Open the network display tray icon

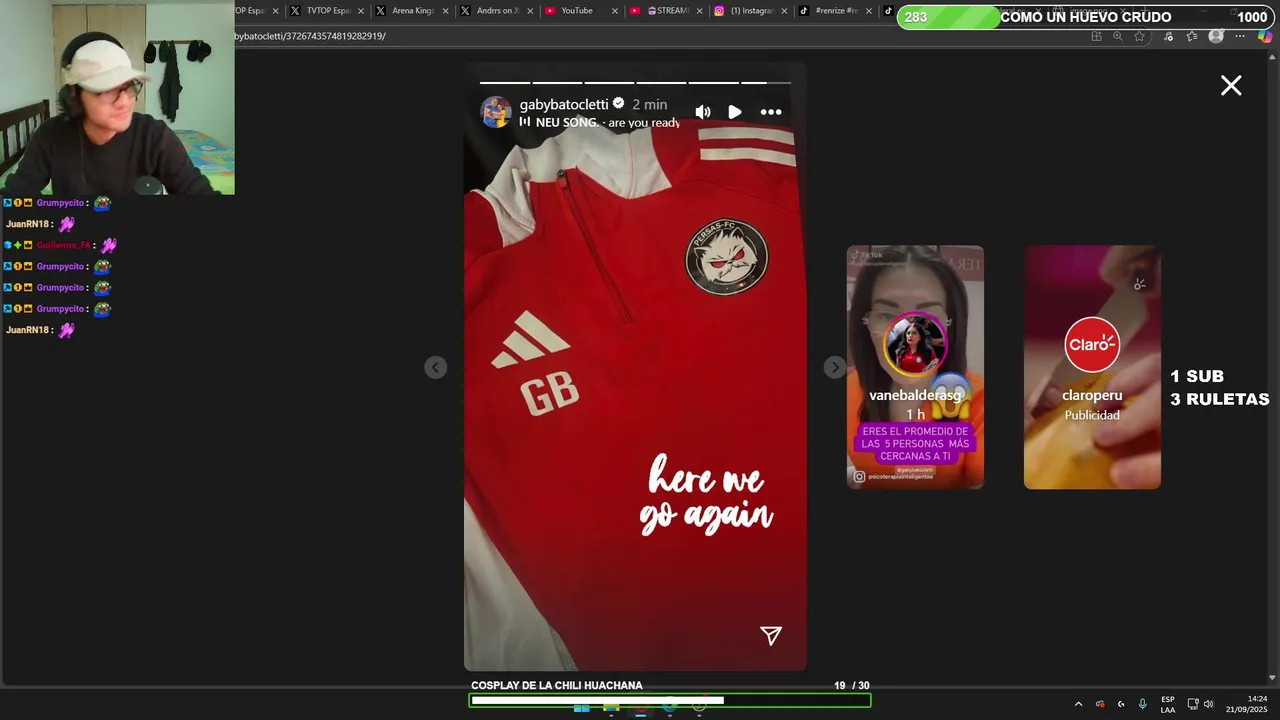pos(1193,704)
